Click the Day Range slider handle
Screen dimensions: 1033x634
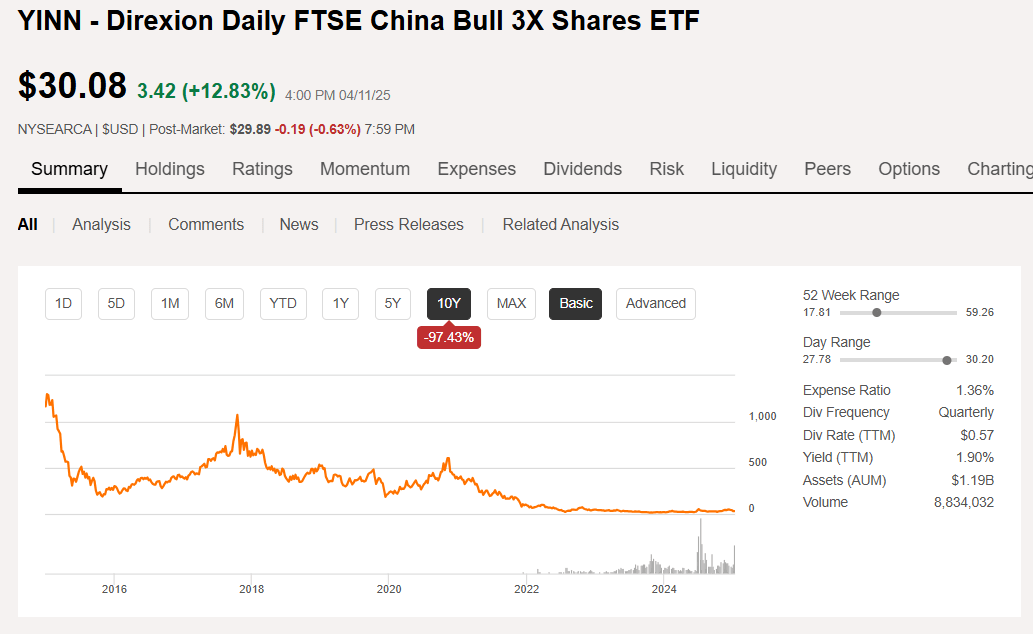click(946, 359)
